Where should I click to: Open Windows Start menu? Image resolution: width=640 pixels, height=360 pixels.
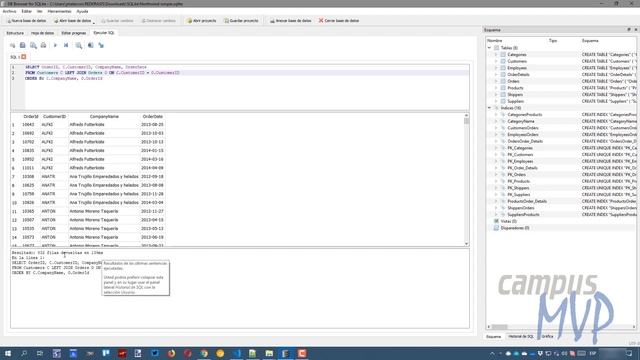pos(8,353)
